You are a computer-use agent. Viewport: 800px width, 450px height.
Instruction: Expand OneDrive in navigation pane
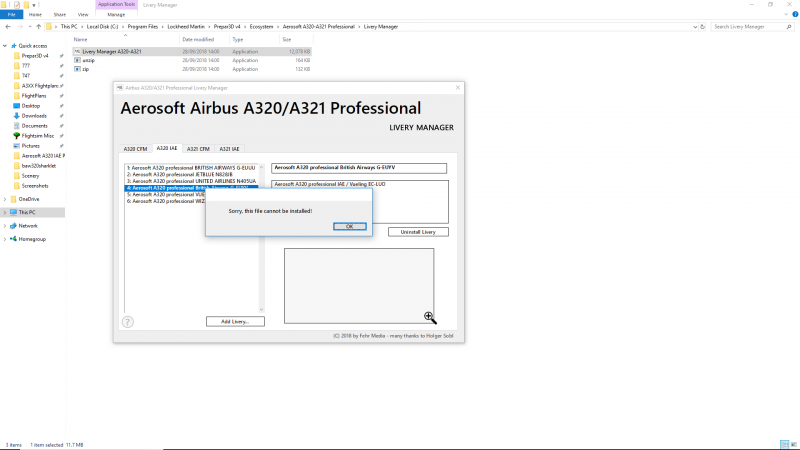5,199
